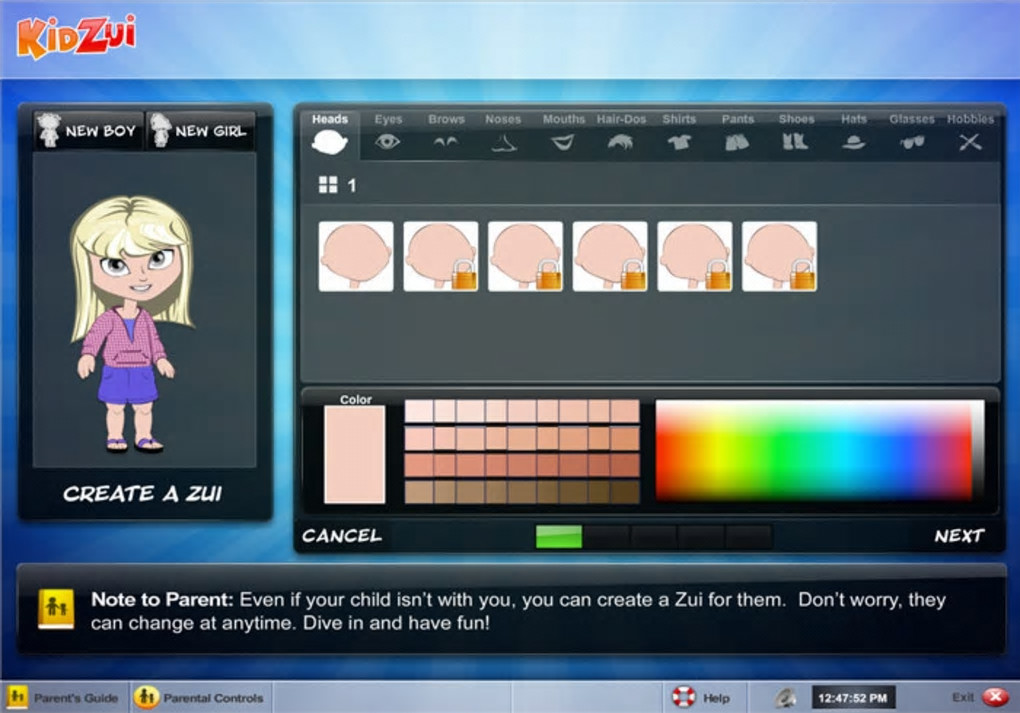Image resolution: width=1020 pixels, height=713 pixels.
Task: Select the sixth locked head thumbnail
Action: [x=779, y=256]
